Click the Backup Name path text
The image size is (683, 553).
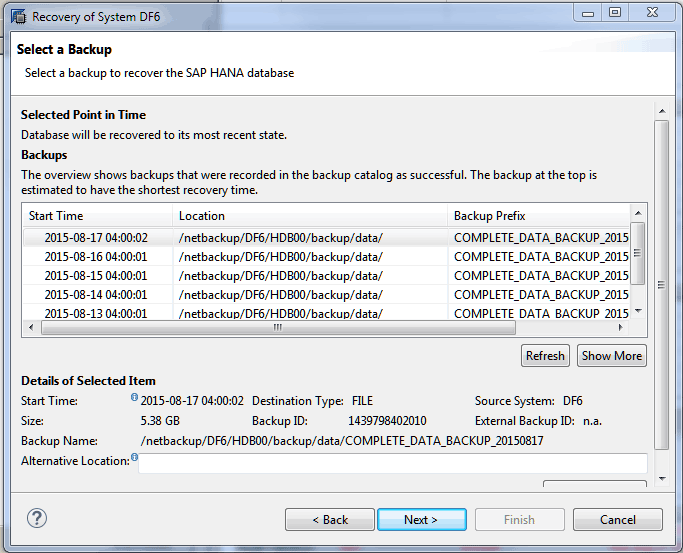tap(342, 441)
